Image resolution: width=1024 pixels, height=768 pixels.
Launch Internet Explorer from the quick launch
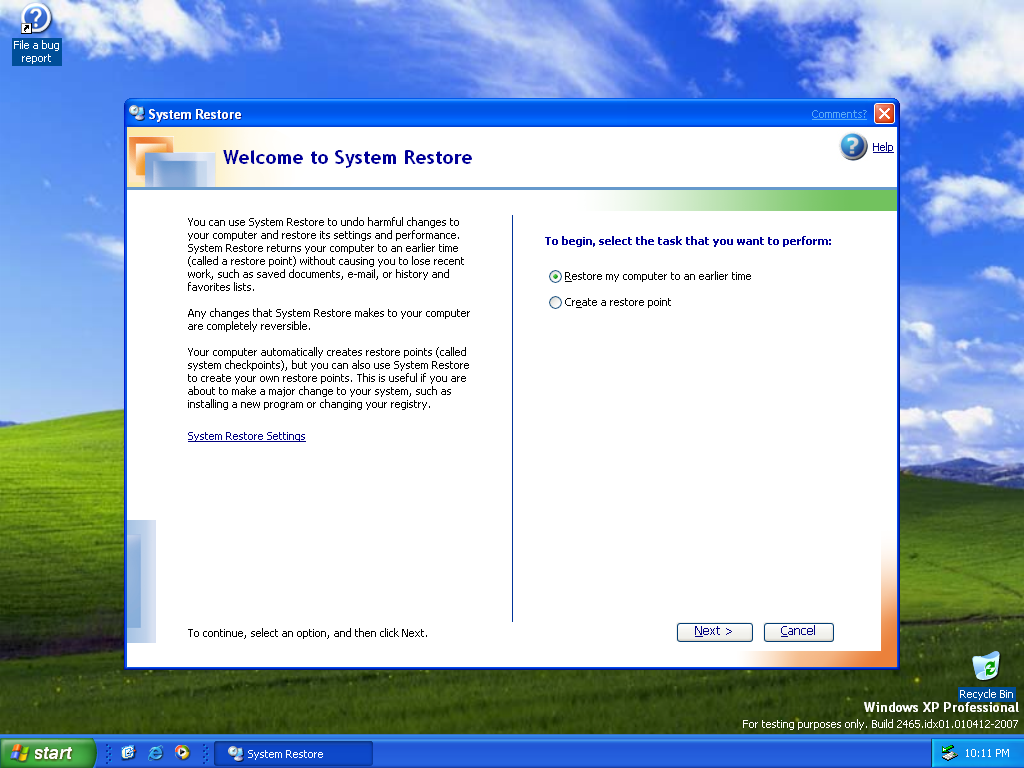coord(155,753)
